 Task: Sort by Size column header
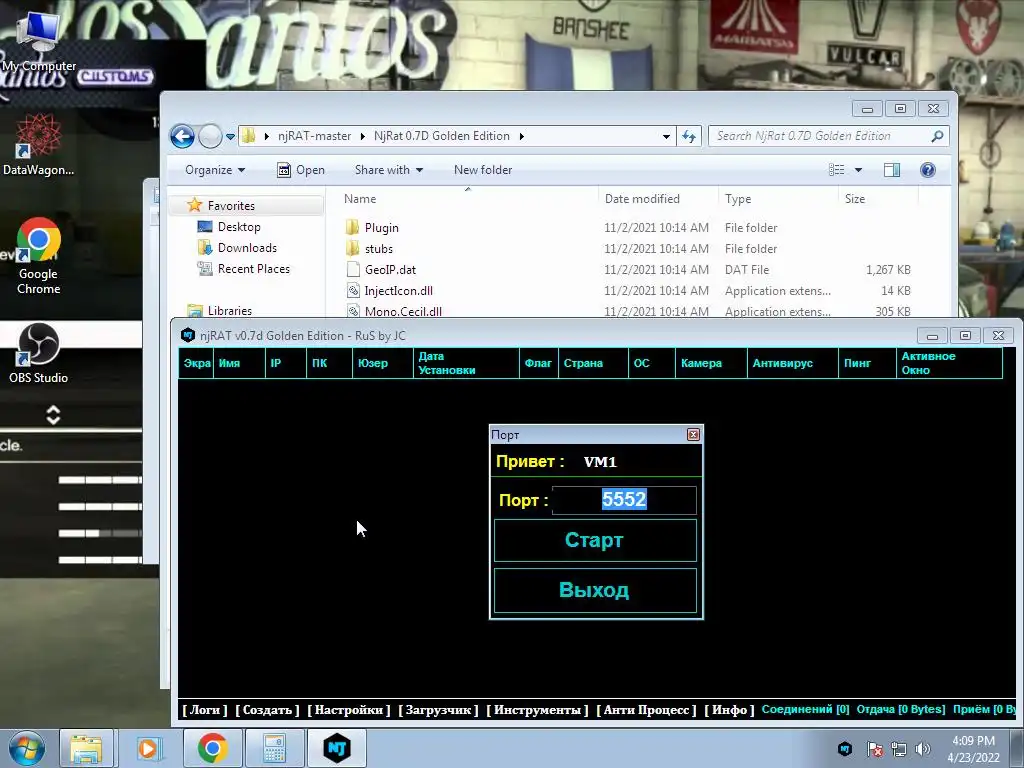(x=878, y=199)
